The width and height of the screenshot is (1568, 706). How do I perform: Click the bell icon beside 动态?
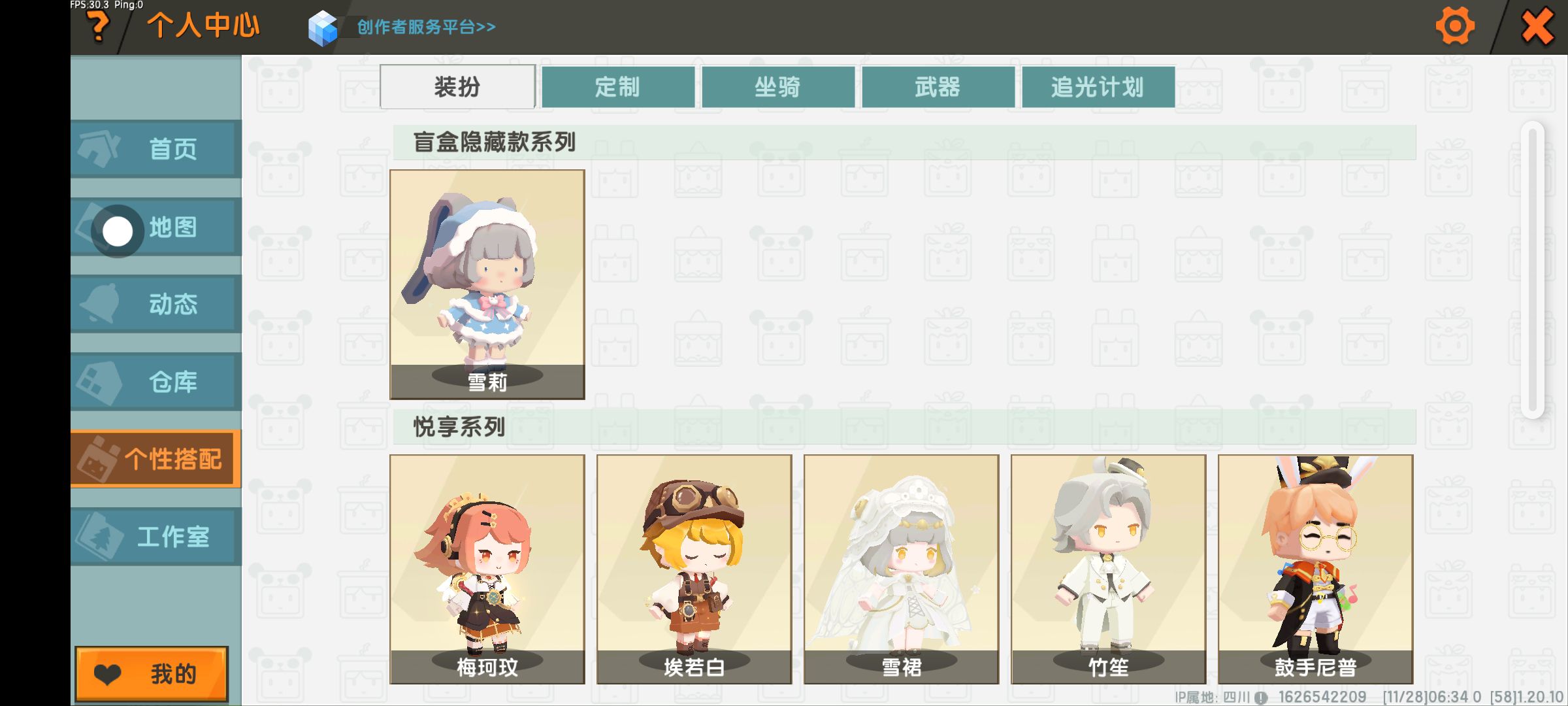pyautogui.click(x=100, y=303)
